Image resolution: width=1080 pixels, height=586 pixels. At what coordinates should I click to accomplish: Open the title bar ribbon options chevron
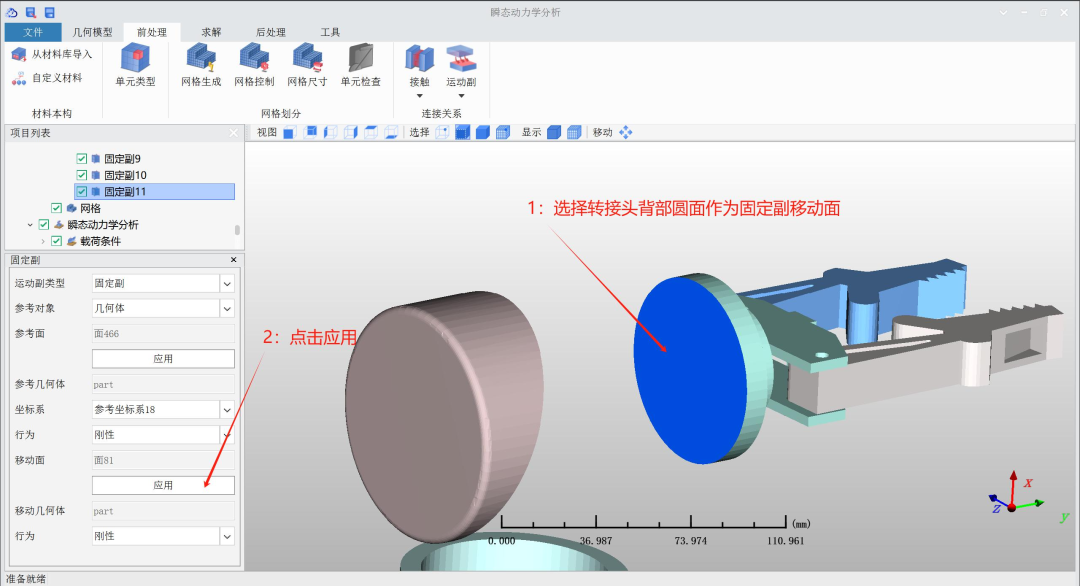[x=1004, y=12]
